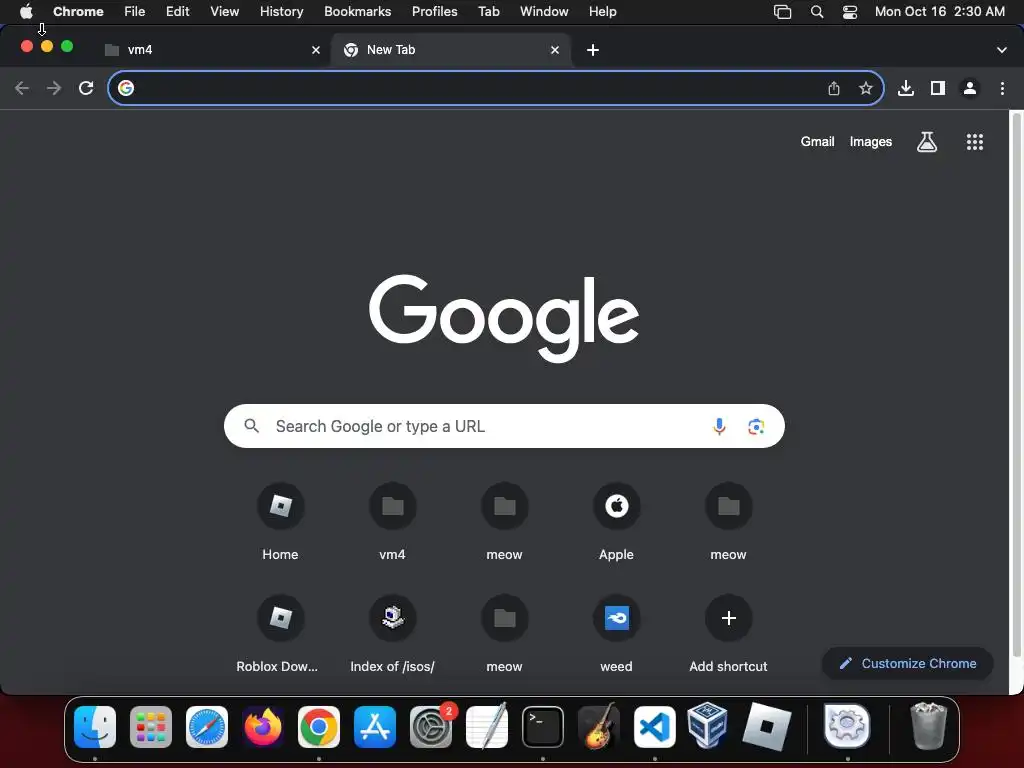Viewport: 1024px width, 768px height.
Task: Open the Trash in the Dock
Action: 928,726
